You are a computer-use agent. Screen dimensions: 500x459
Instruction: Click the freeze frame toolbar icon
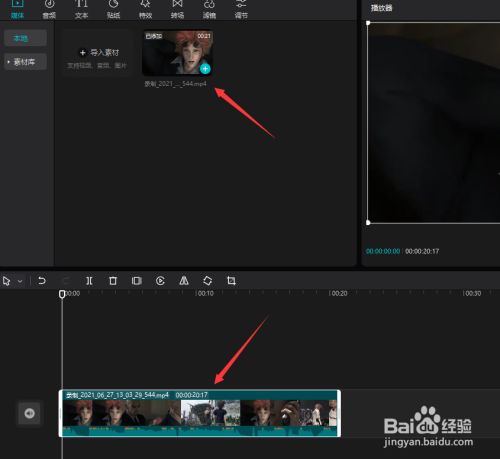(136, 281)
